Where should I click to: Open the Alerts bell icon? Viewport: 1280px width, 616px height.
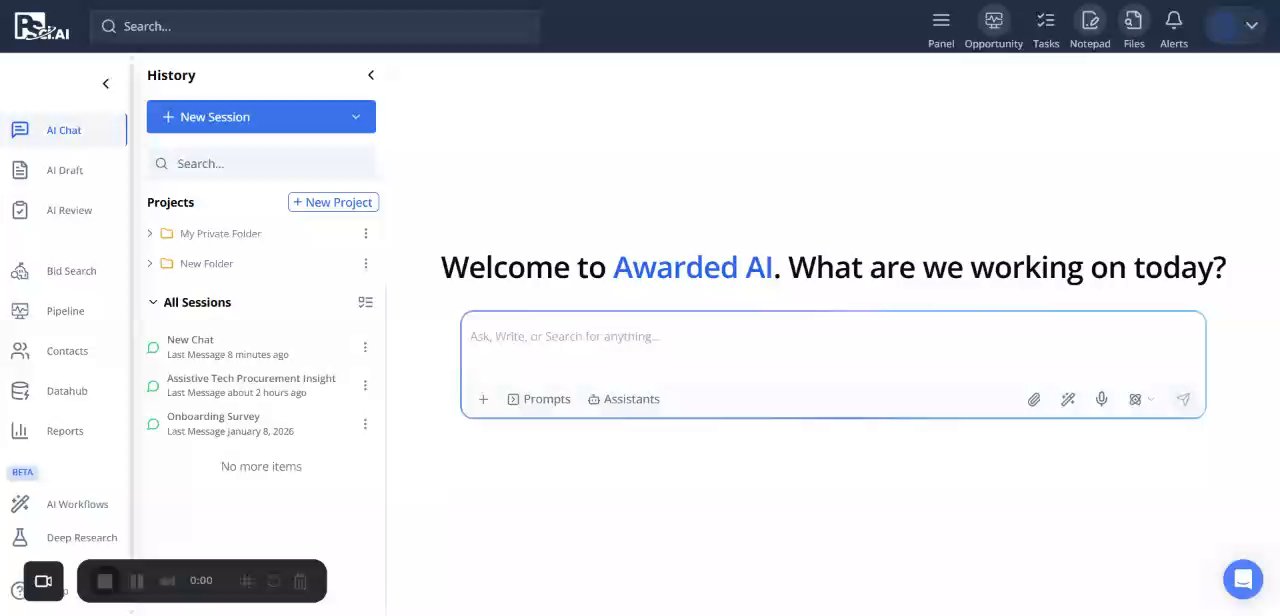point(1174,20)
